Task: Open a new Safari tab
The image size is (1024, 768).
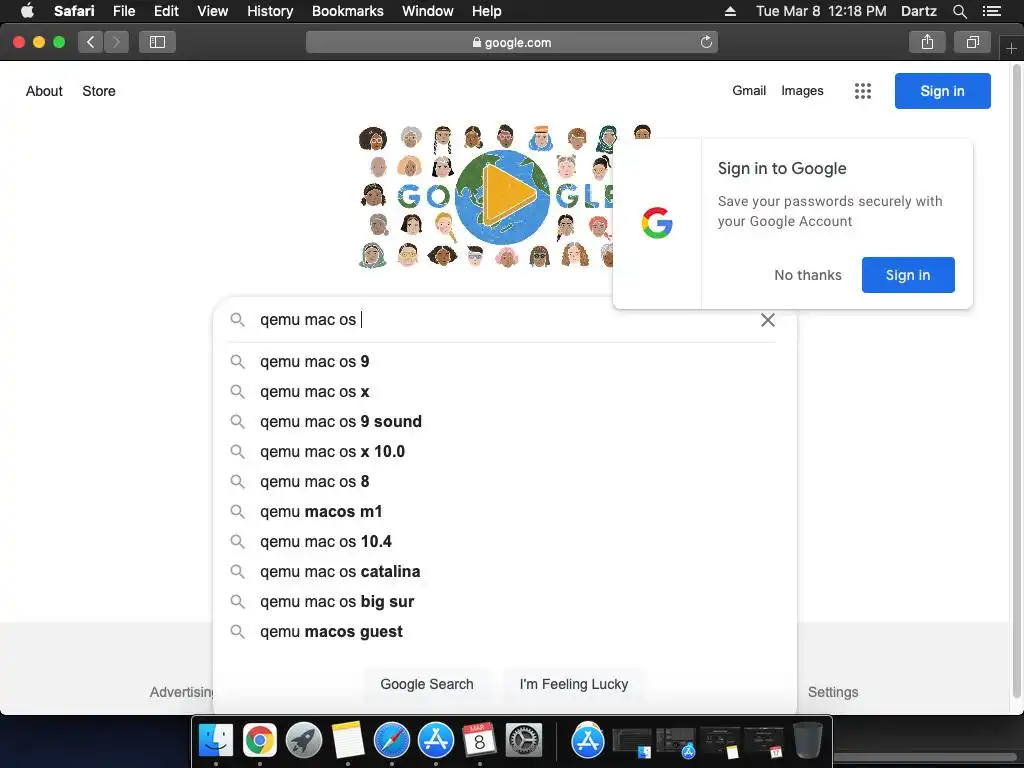Action: click(1011, 48)
